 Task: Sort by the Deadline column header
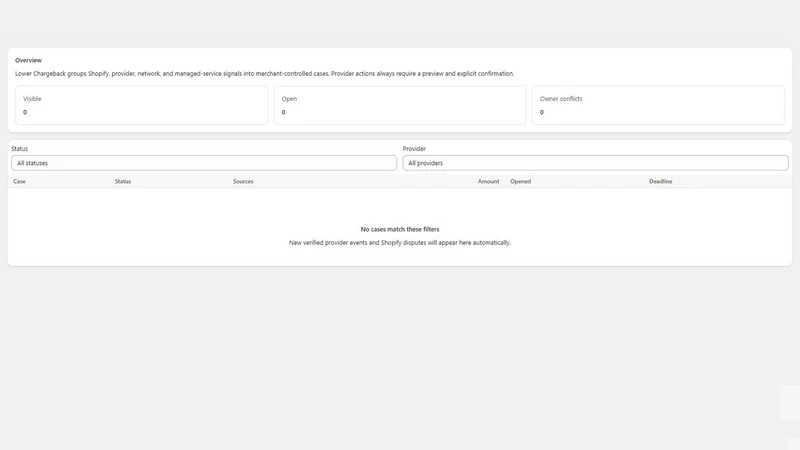(661, 181)
